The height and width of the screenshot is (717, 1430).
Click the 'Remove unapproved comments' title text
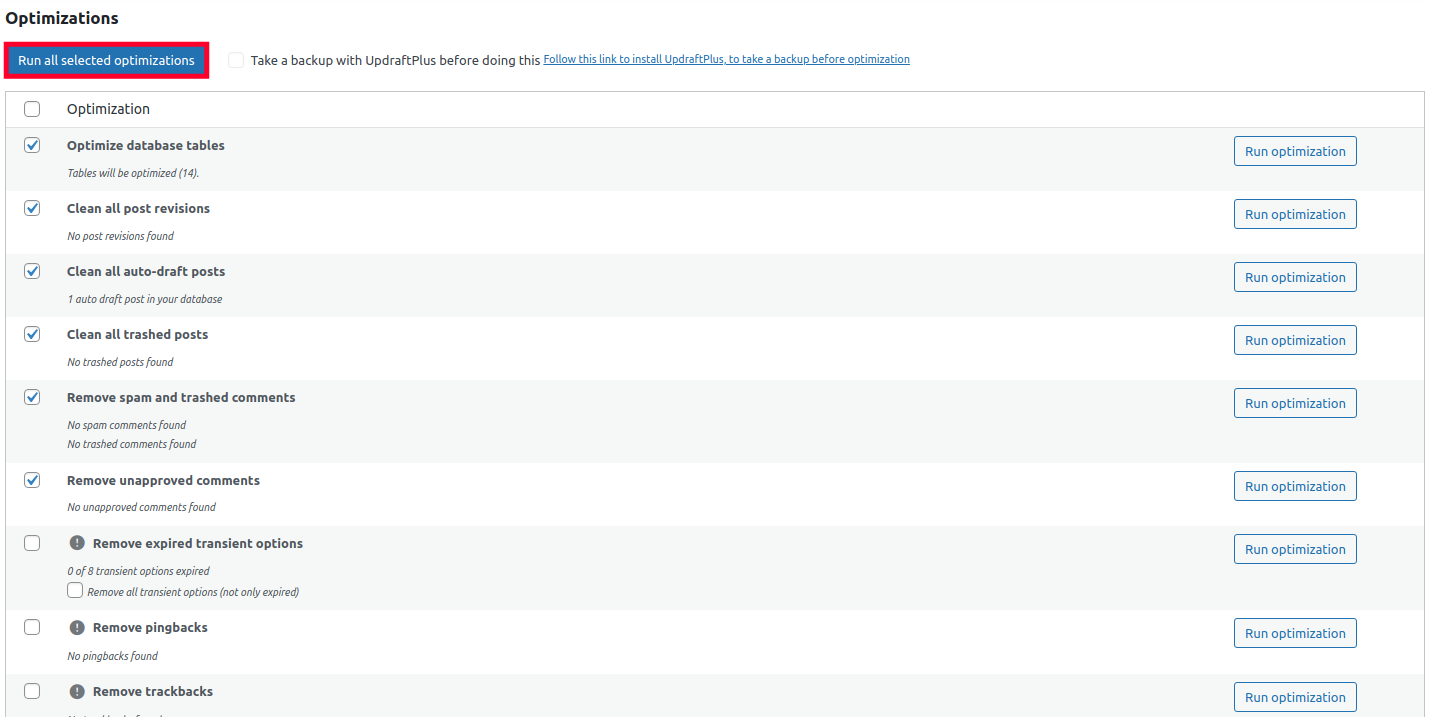pyautogui.click(x=163, y=480)
